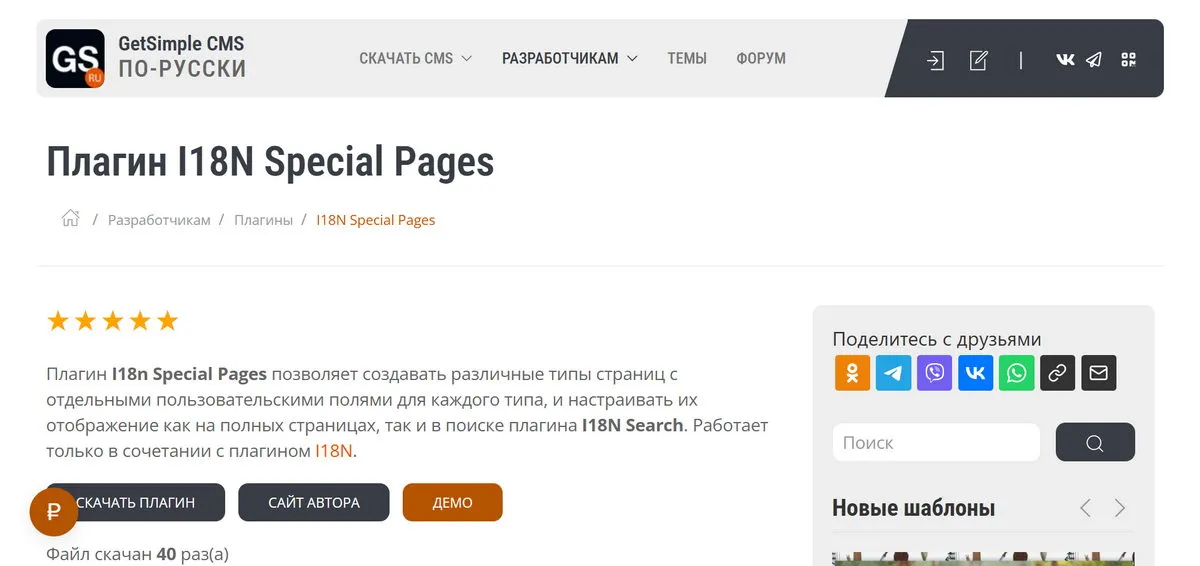Rate the plugin one star
Screen dimensions: 1200x566
58,321
